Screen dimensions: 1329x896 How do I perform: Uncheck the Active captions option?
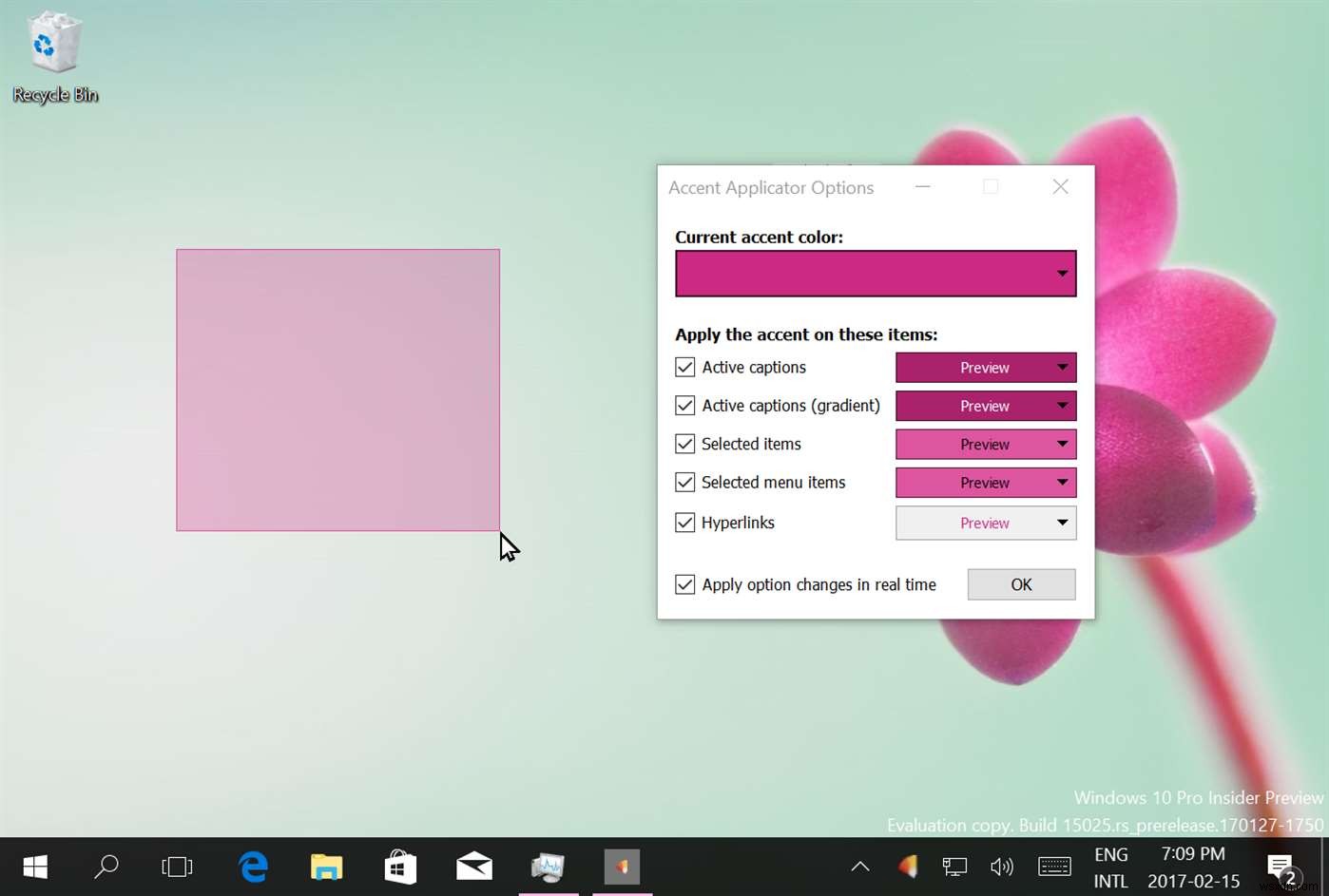(x=684, y=367)
